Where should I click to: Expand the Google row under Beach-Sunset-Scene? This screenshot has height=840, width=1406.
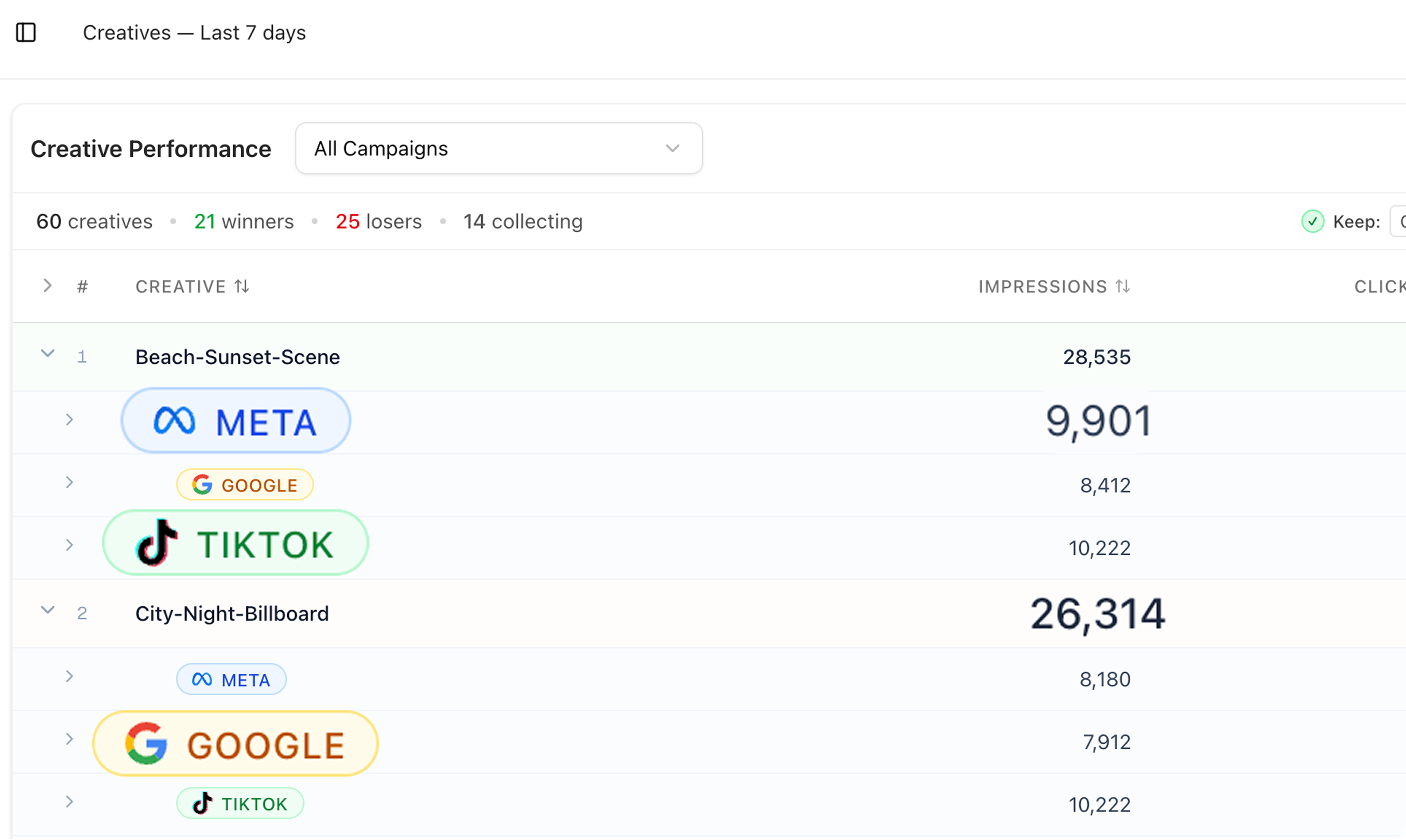pos(69,482)
